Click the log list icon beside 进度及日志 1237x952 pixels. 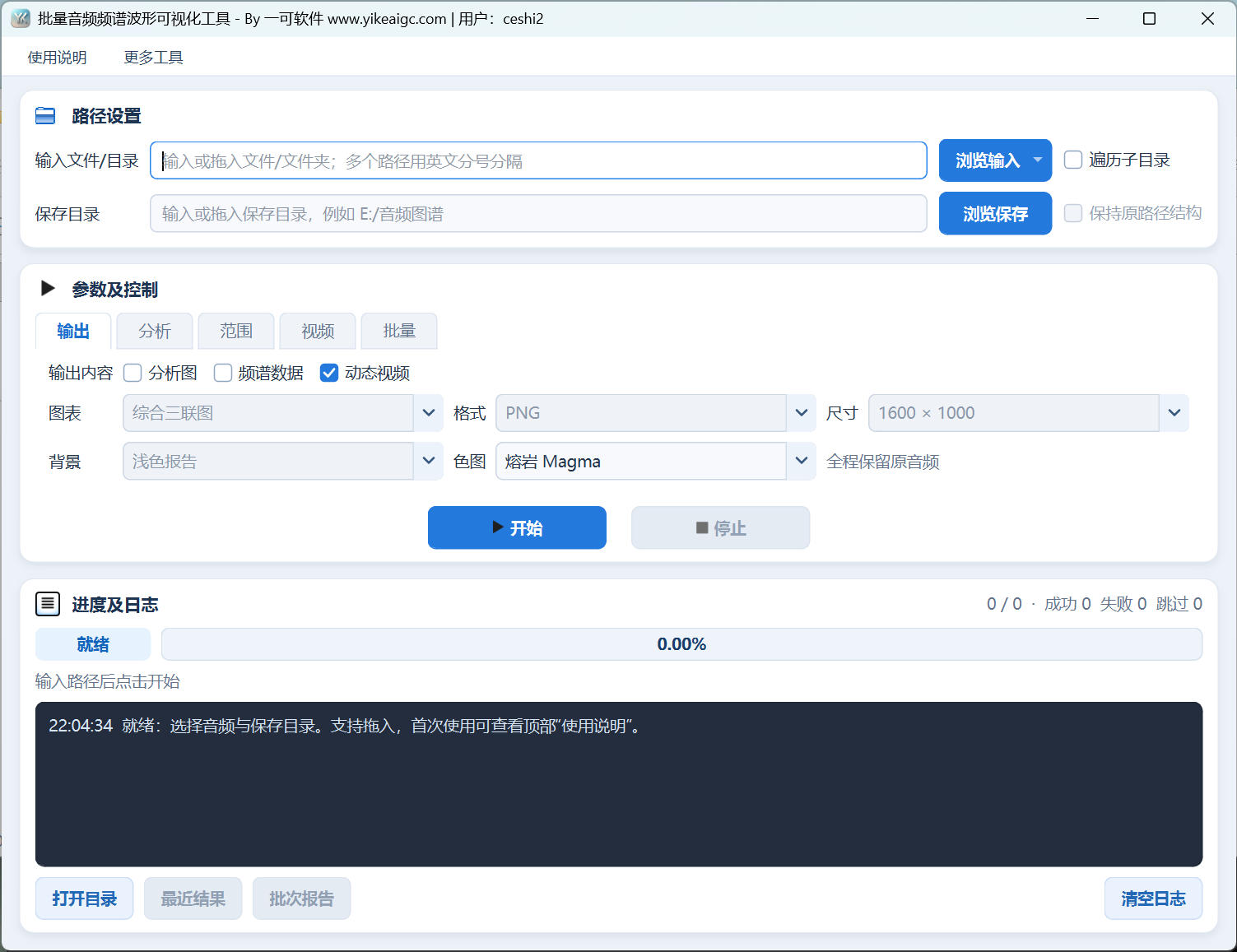(x=48, y=604)
